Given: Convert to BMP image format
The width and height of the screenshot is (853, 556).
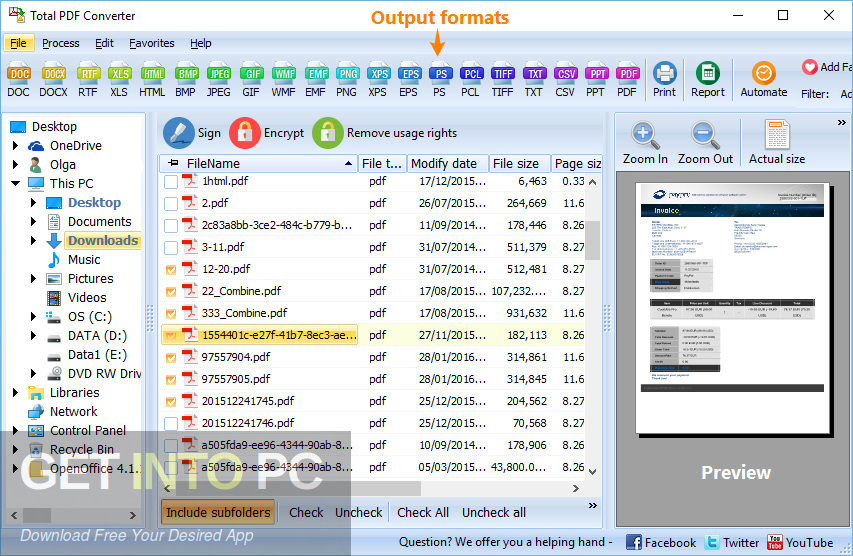Looking at the screenshot, I should pos(186,81).
